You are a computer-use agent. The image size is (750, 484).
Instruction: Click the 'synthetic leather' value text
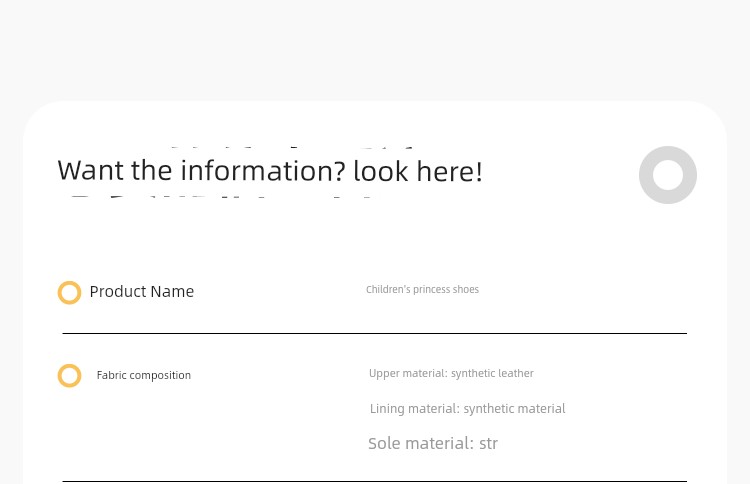pyautogui.click(x=492, y=373)
